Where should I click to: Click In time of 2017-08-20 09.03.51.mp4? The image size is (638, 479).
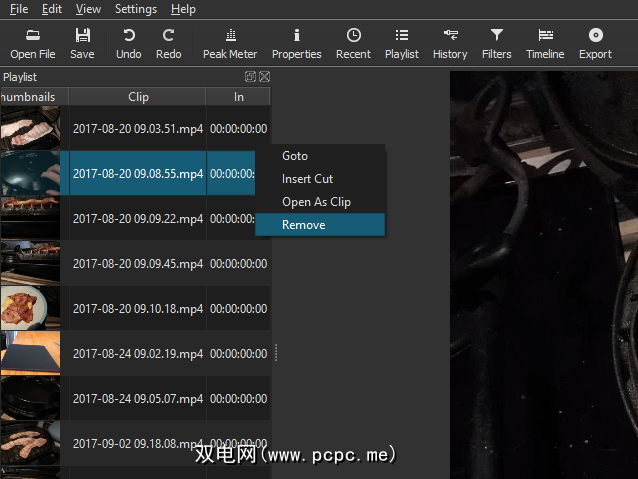[x=238, y=129]
